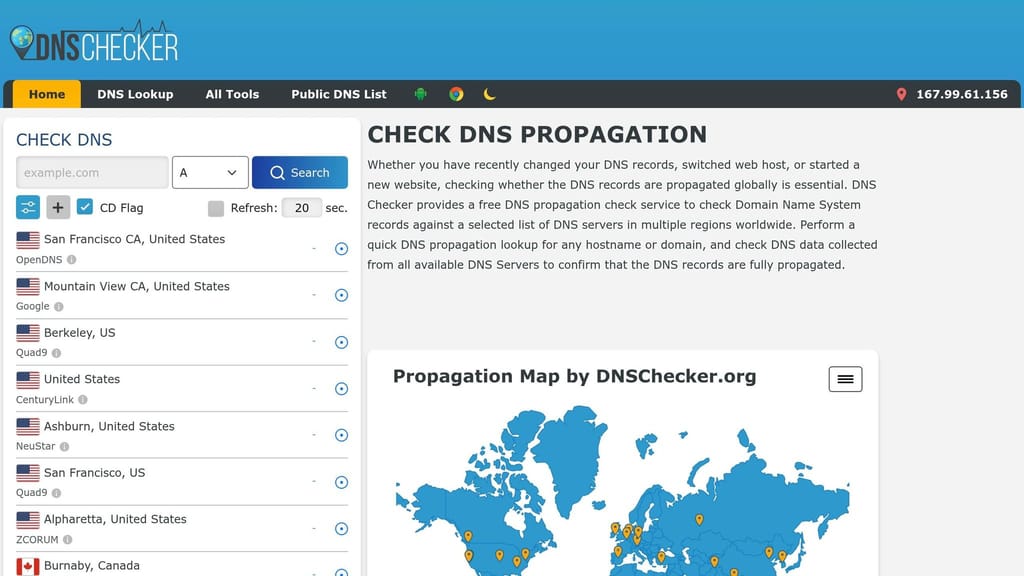Click the info icon next to Quad9 Berkeley
Screen dimensions: 1024x576
tap(56, 353)
